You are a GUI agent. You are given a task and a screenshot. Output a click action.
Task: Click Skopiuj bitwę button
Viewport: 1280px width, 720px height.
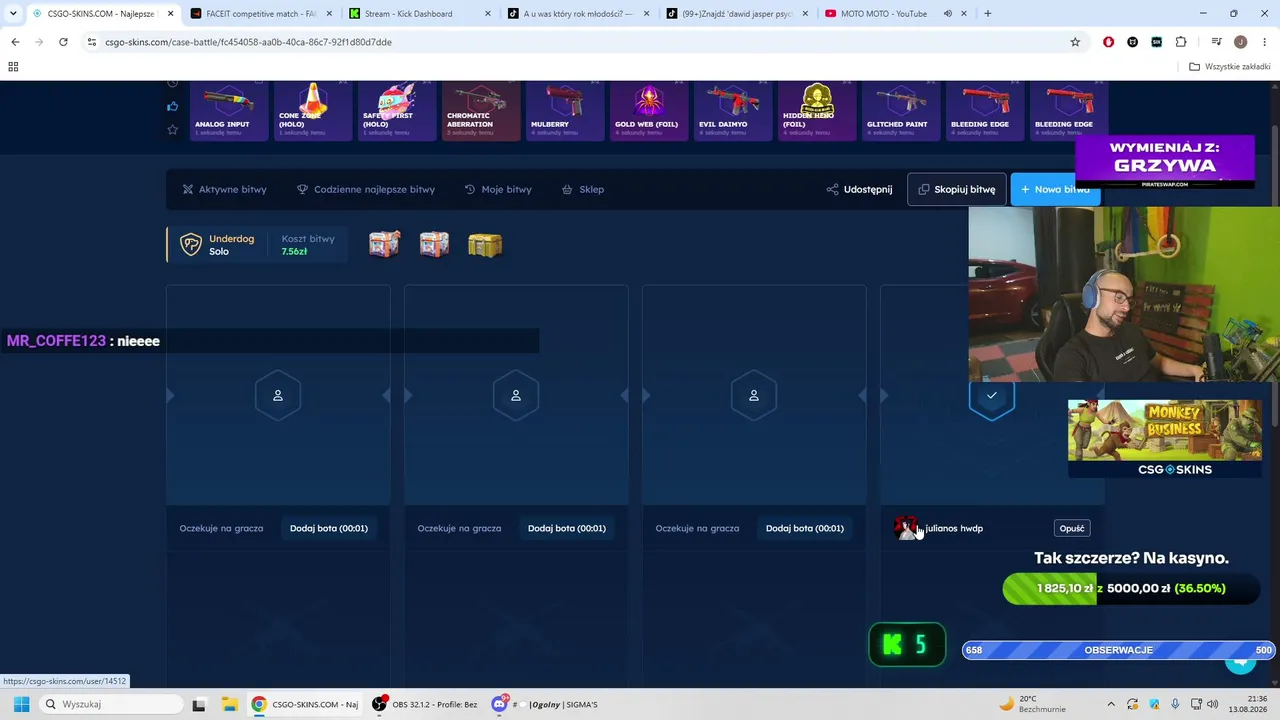(x=956, y=189)
